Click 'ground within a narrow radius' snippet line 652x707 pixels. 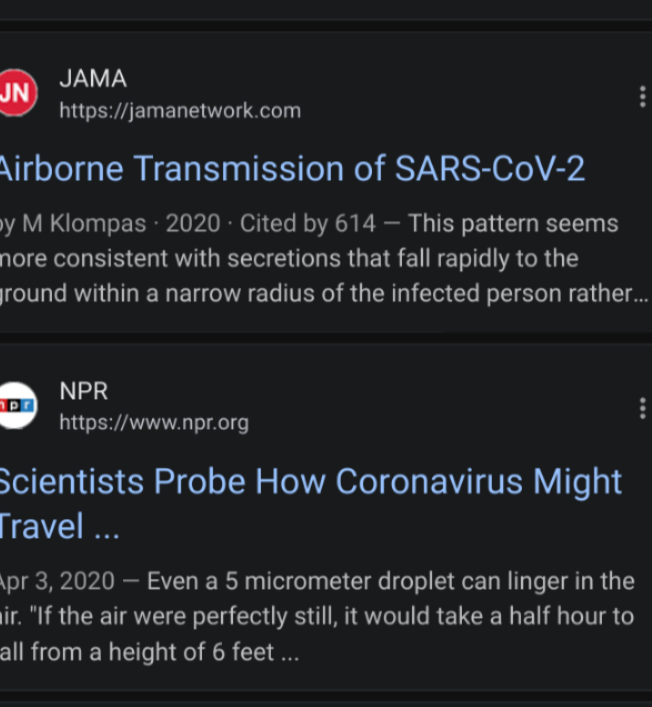(x=130, y=294)
